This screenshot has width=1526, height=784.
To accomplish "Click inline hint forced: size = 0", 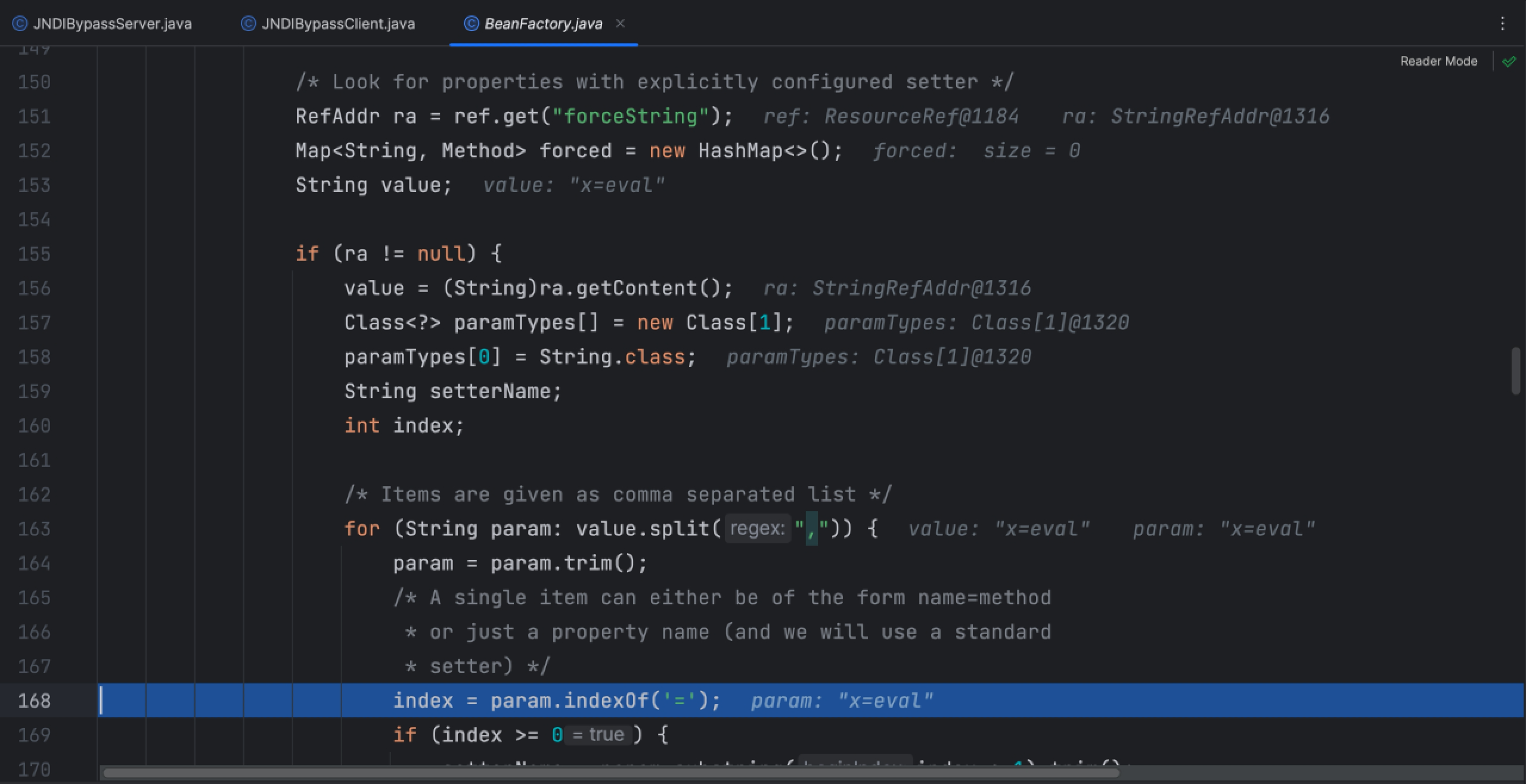I will pyautogui.click(x=976, y=151).
